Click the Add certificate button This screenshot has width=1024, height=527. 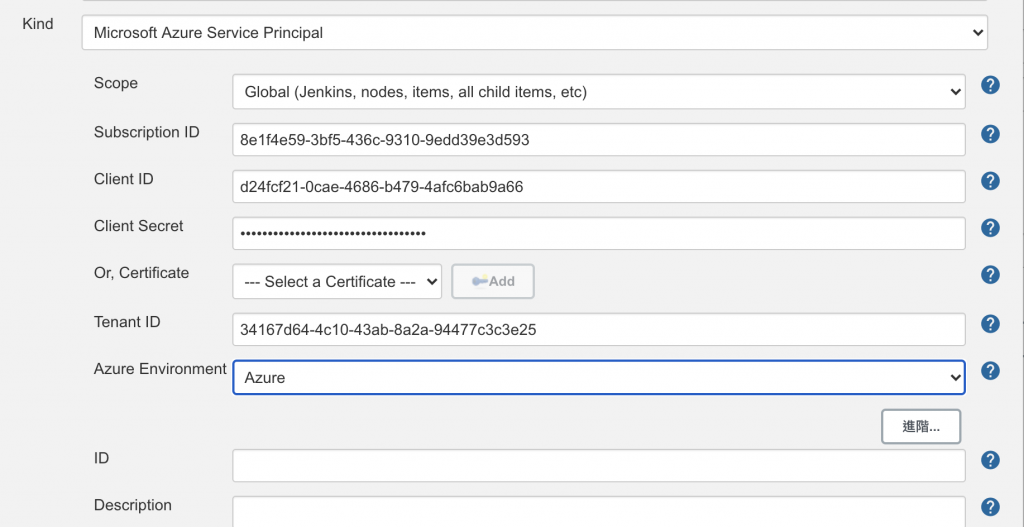[x=493, y=282]
